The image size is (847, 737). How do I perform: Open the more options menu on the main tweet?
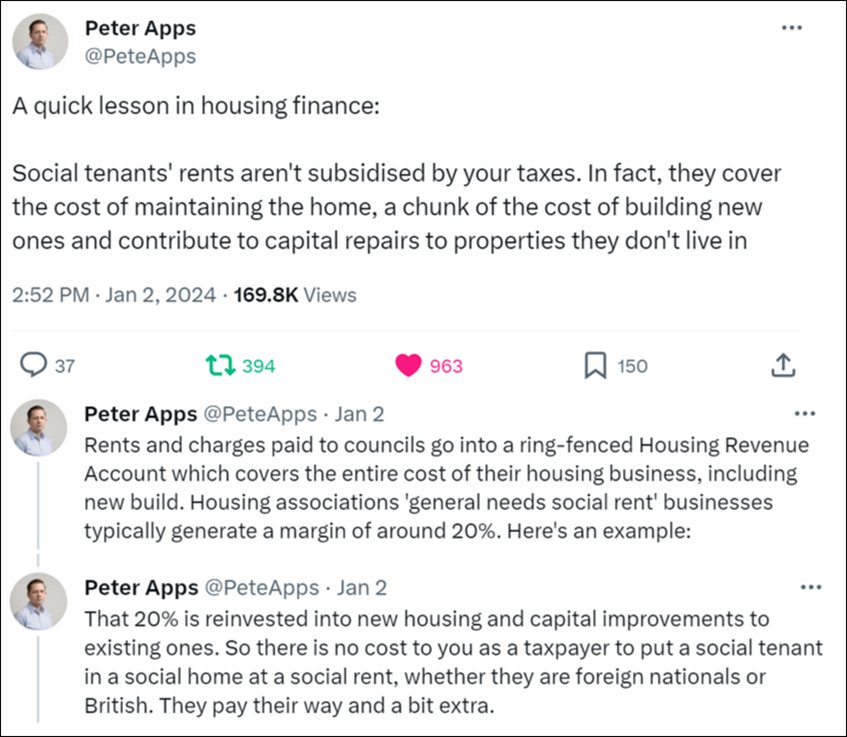point(792,29)
